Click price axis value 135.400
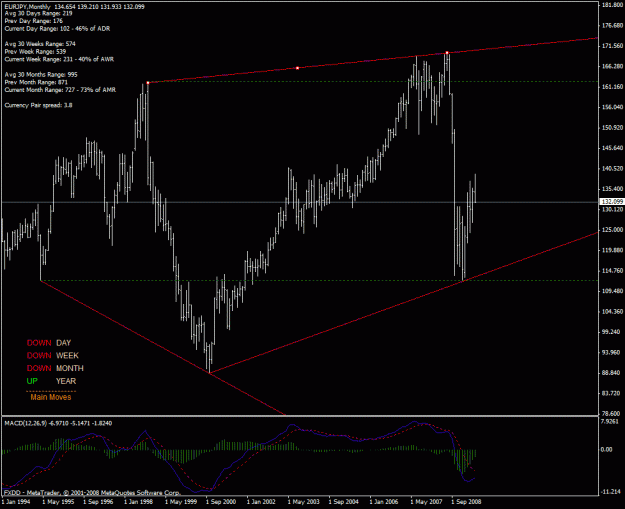625x509 pixels. [612, 189]
